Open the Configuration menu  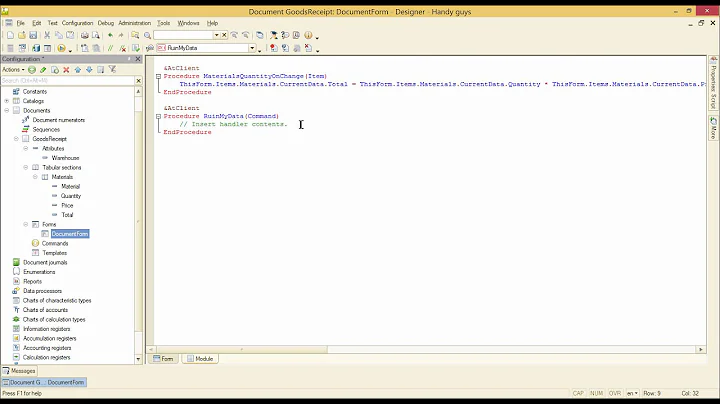point(77,23)
